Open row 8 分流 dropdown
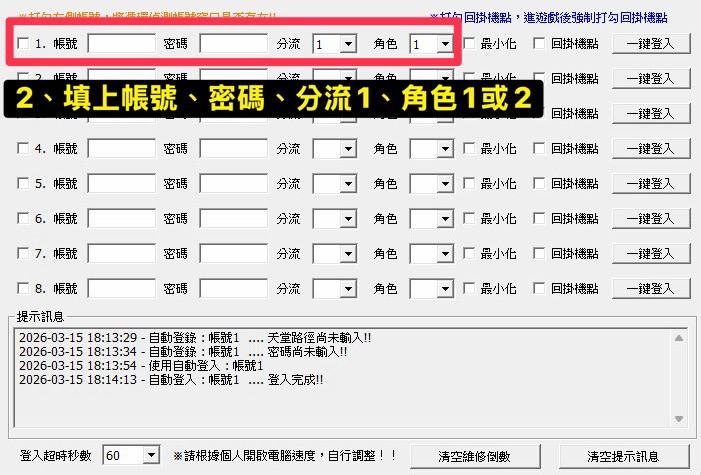Image resolution: width=701 pixels, height=475 pixels. (x=348, y=288)
